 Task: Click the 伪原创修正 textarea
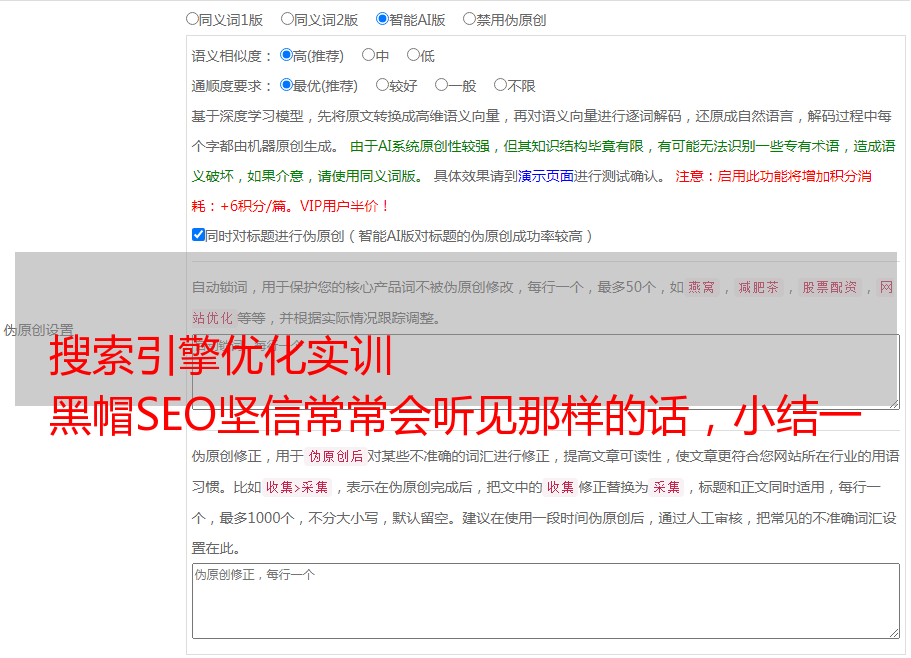[546, 601]
